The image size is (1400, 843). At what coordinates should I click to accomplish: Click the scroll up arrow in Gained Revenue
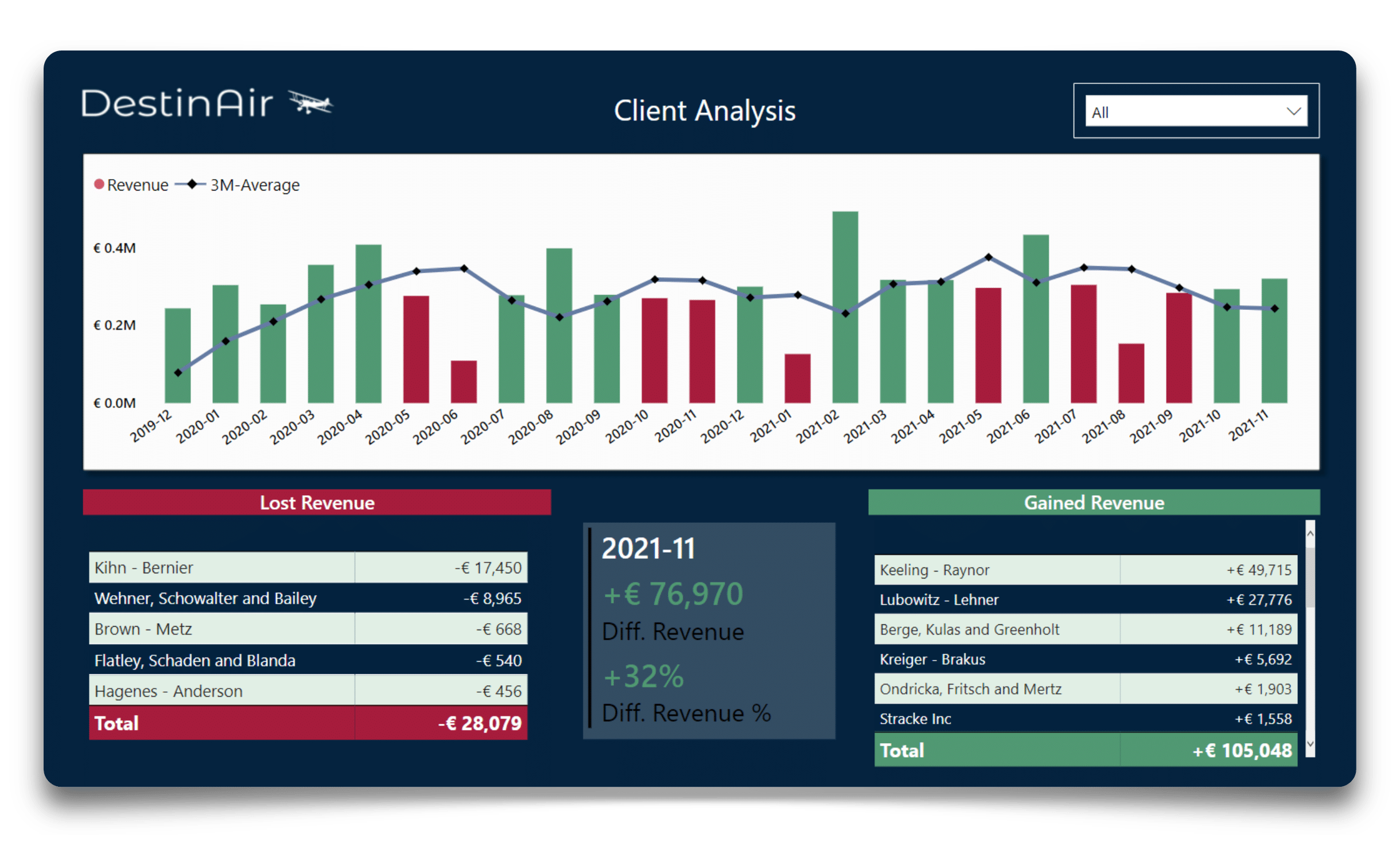pyautogui.click(x=1310, y=534)
